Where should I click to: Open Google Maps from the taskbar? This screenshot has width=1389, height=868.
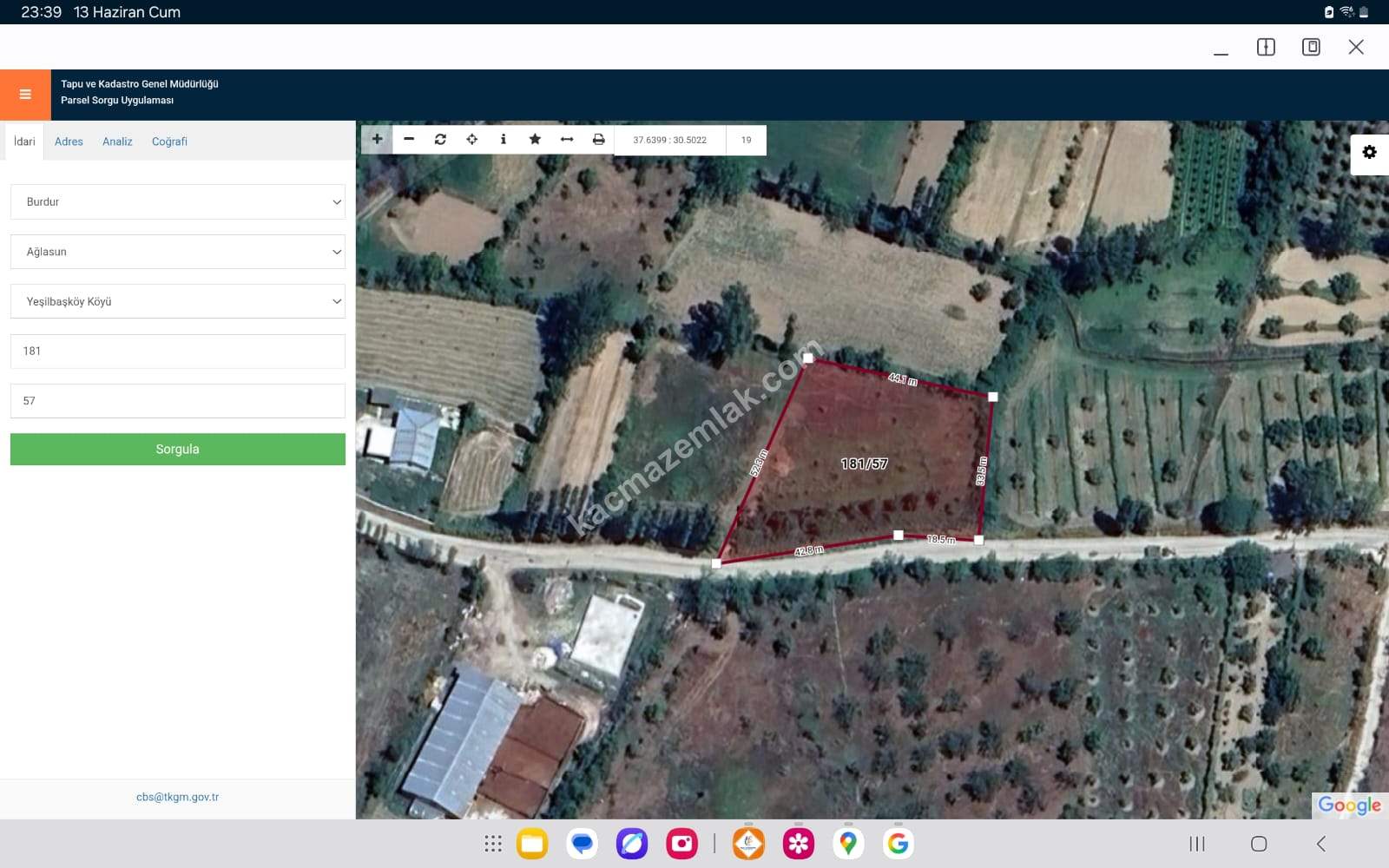pyautogui.click(x=848, y=844)
